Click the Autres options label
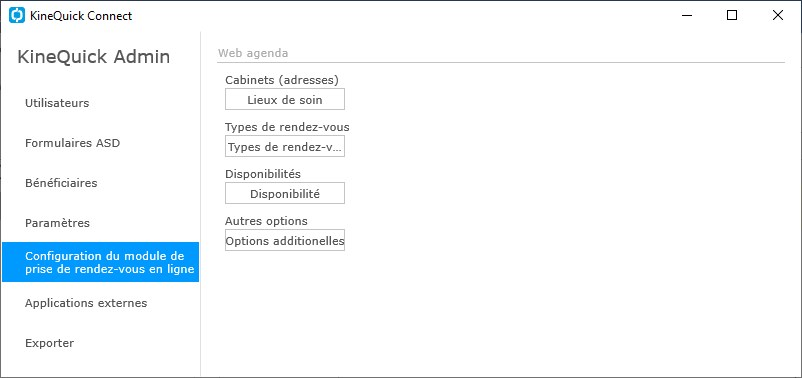 coord(266,221)
